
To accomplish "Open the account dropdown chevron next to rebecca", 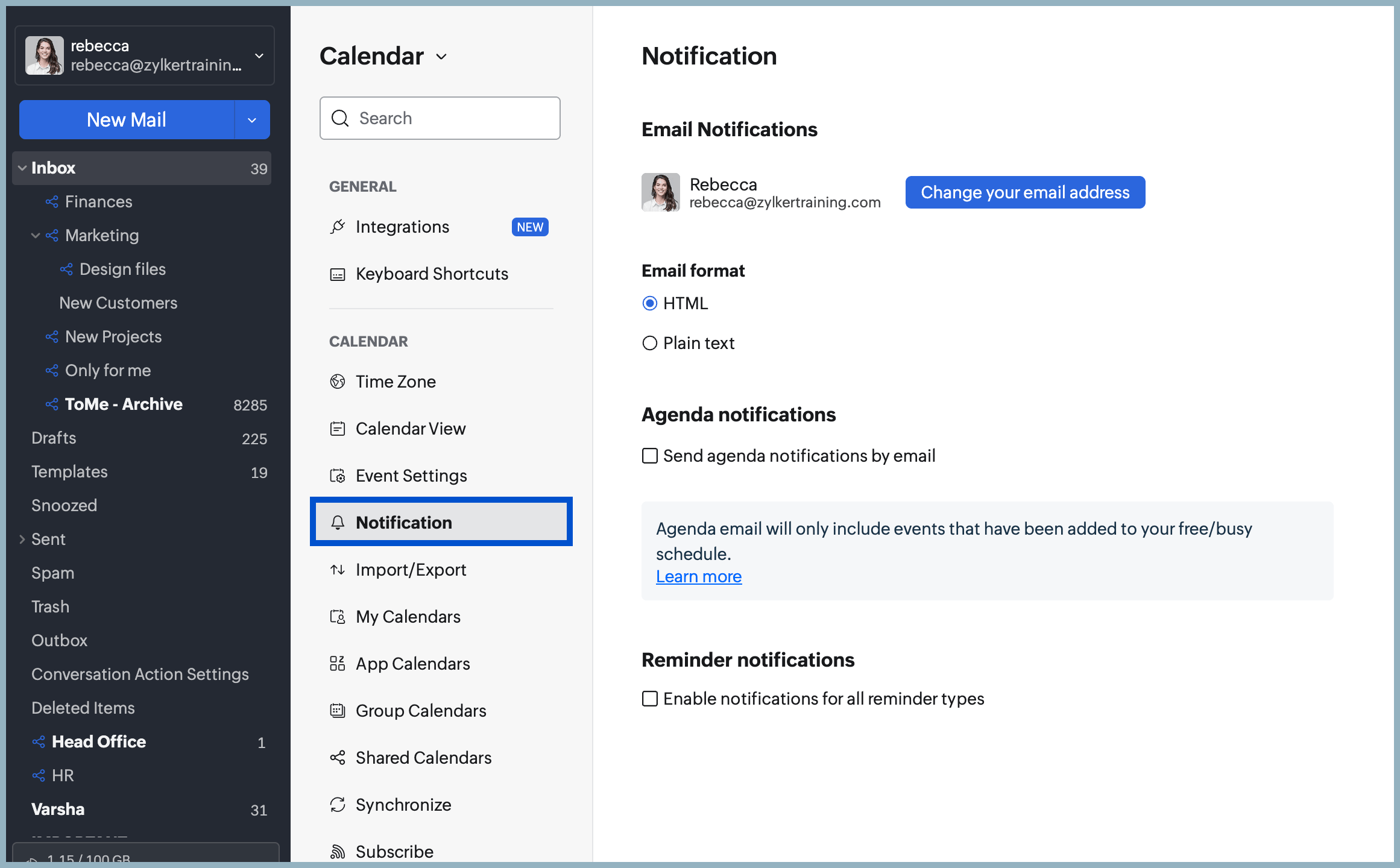I will [x=259, y=56].
